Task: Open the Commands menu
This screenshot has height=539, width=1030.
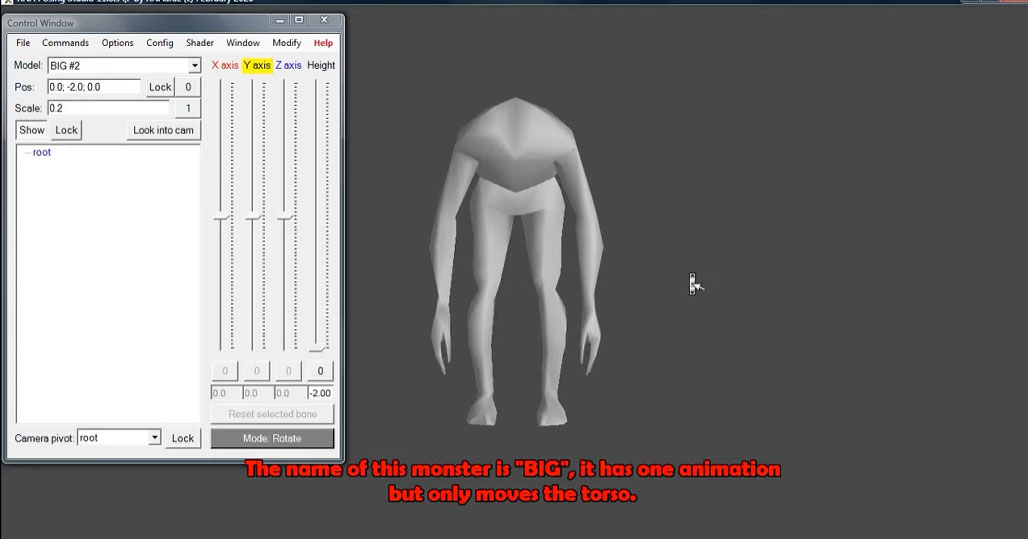Action: coord(65,43)
